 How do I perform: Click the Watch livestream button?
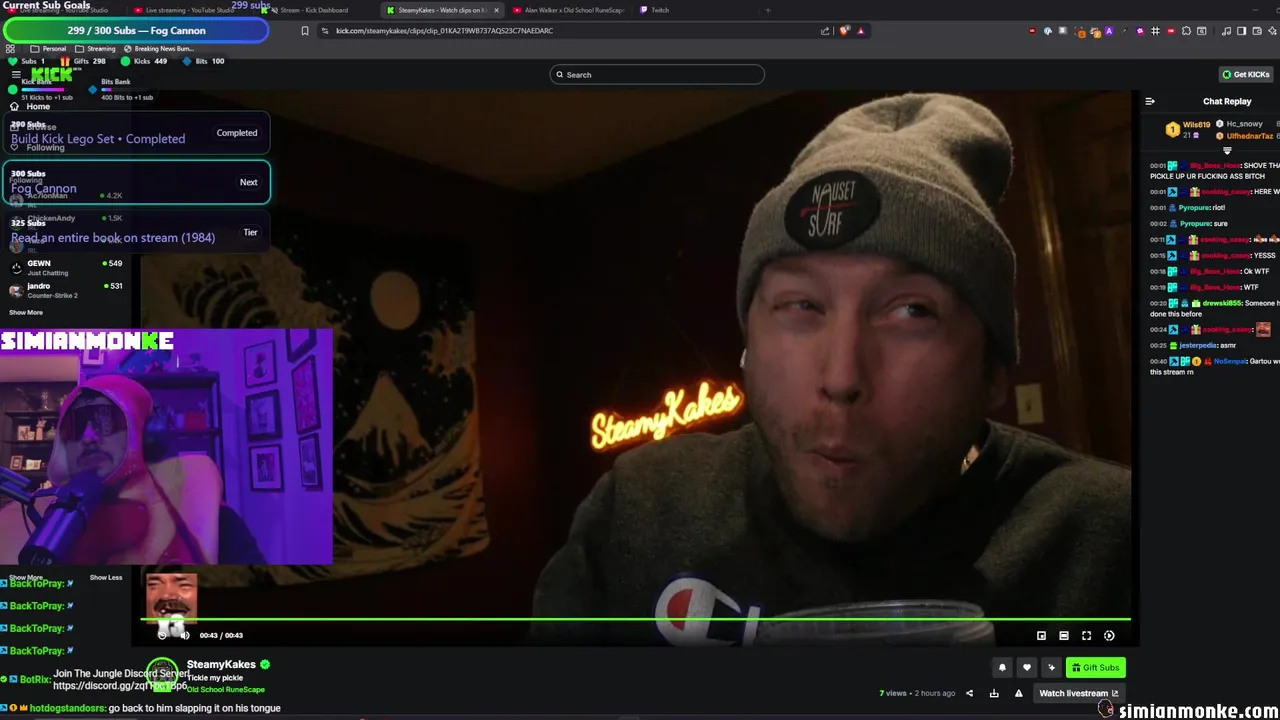coord(1078,693)
